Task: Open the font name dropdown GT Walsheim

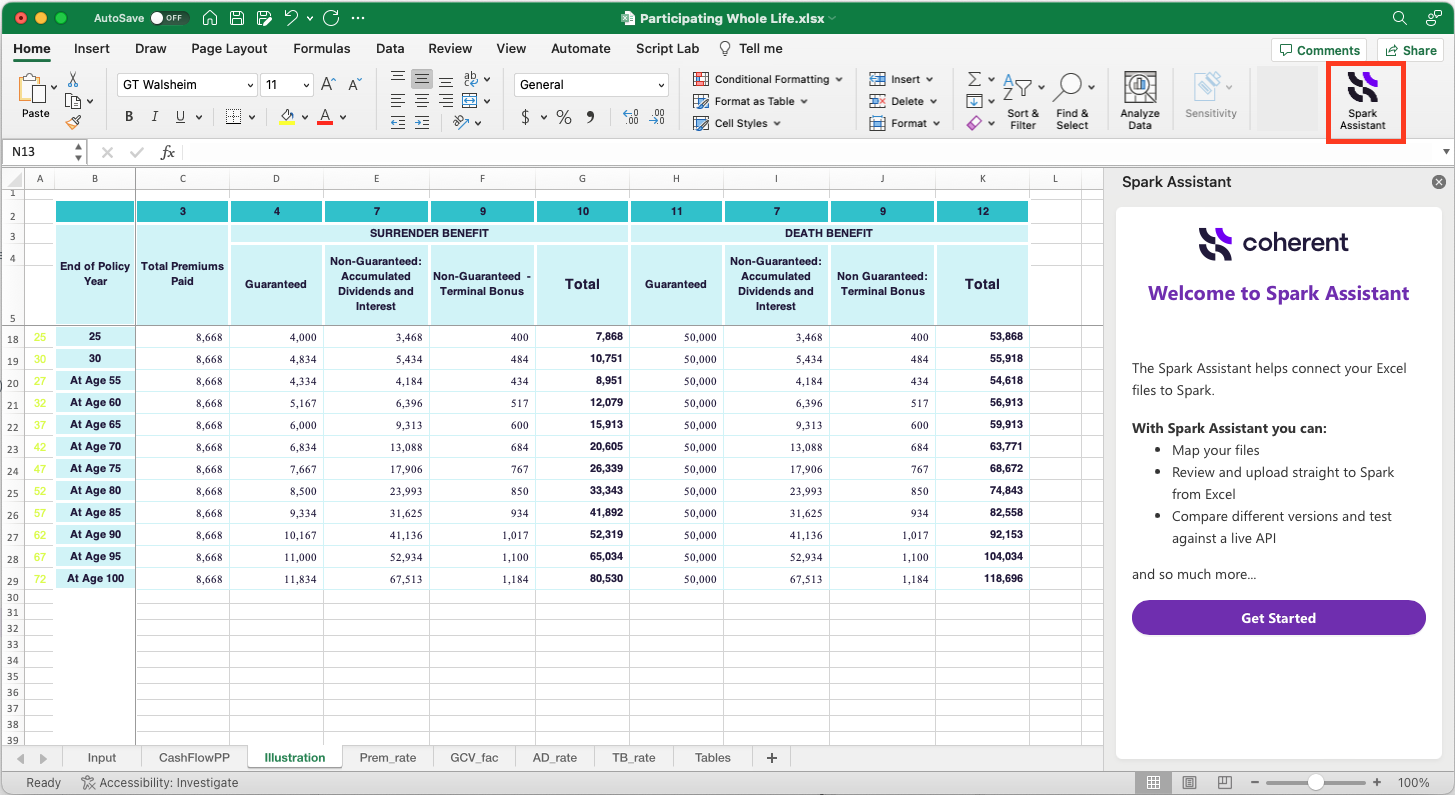Action: point(186,85)
